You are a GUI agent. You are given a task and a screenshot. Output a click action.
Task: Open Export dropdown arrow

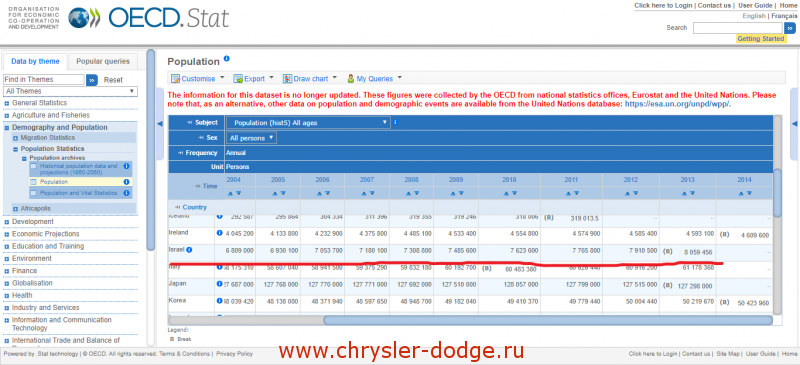coord(271,78)
